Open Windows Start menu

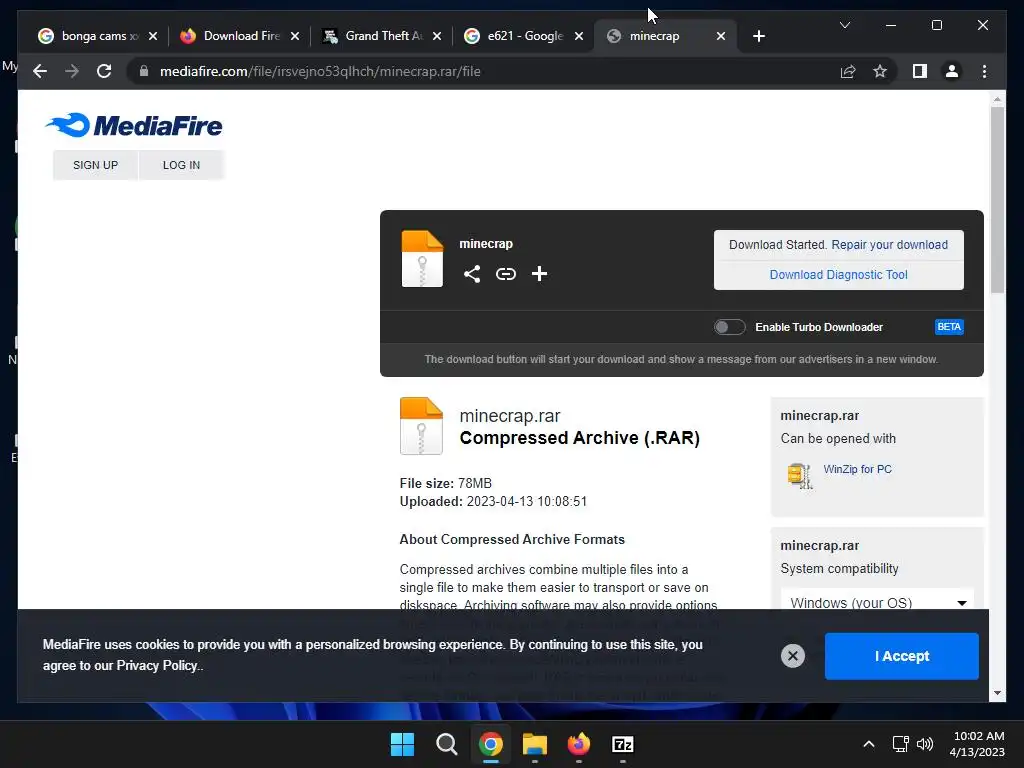pos(402,744)
